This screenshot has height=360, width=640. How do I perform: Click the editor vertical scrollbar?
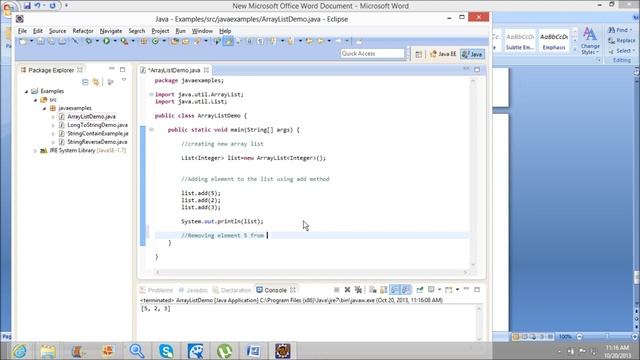coord(473,172)
